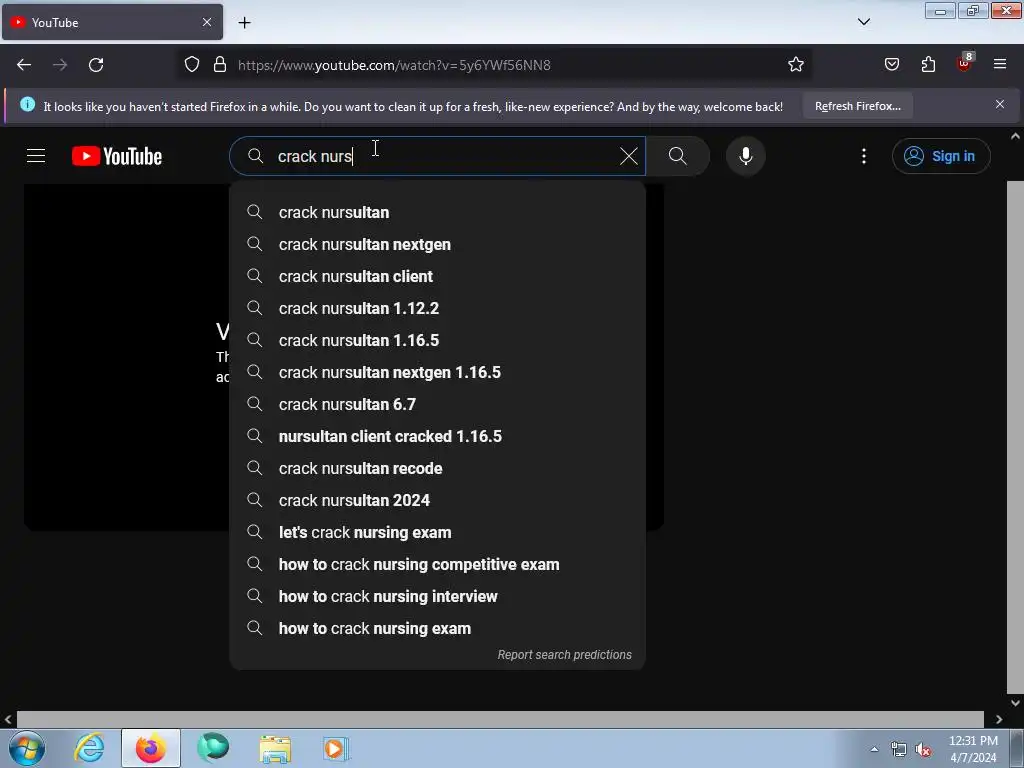Dismiss the Firefox refresh notification bar

(x=999, y=104)
